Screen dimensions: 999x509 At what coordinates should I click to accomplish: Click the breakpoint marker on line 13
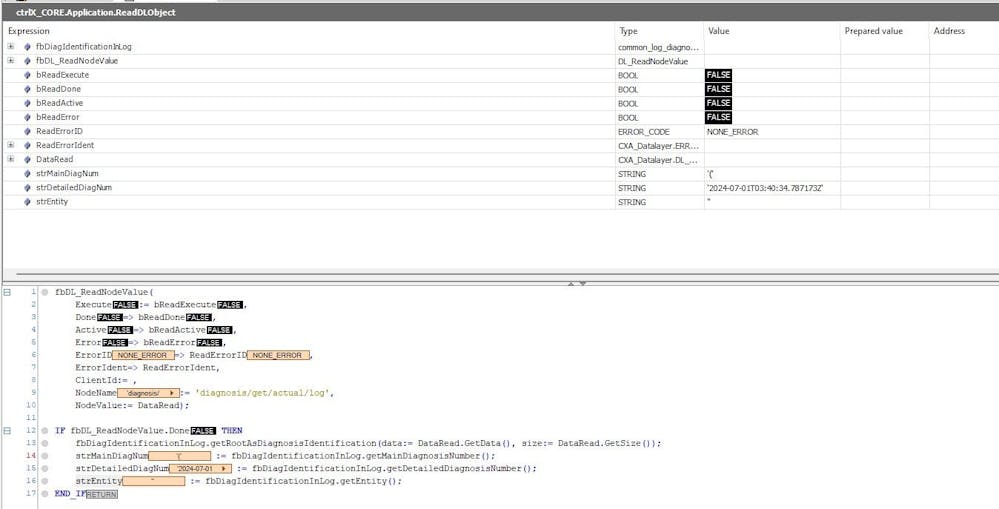coord(45,443)
